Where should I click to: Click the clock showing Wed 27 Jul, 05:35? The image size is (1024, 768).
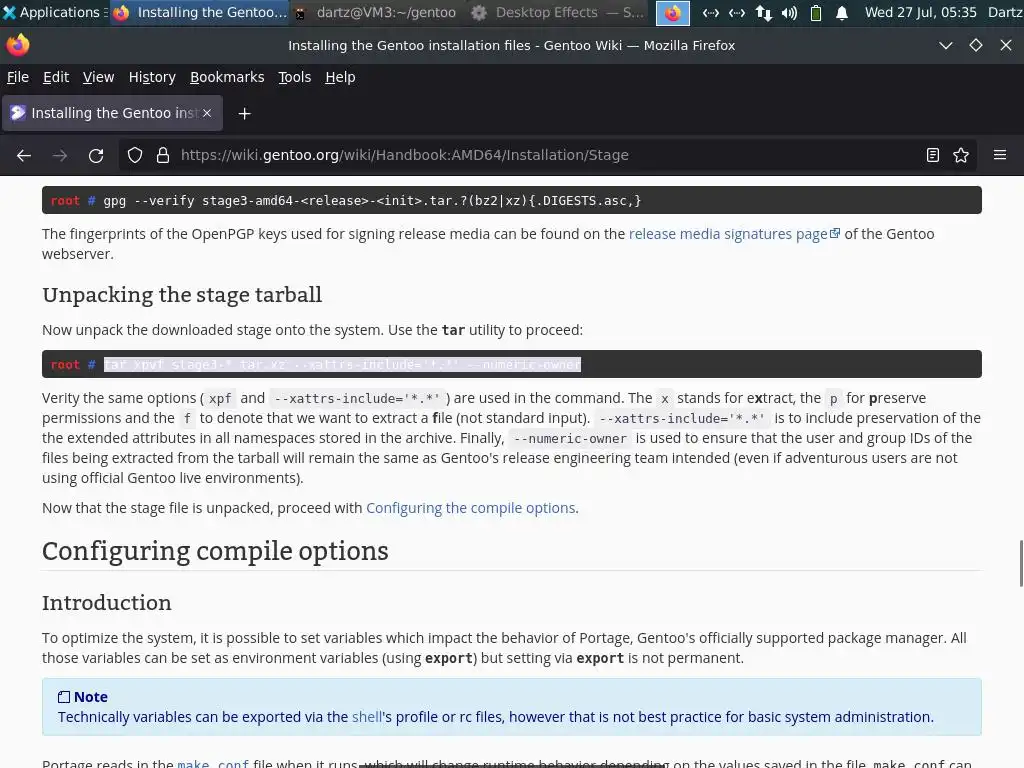click(x=920, y=12)
